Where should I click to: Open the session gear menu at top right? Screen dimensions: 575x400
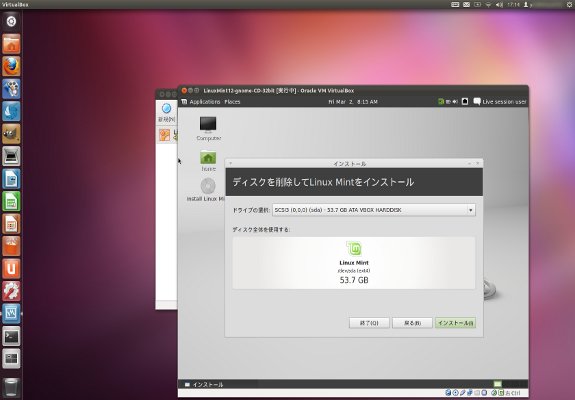pos(569,5)
